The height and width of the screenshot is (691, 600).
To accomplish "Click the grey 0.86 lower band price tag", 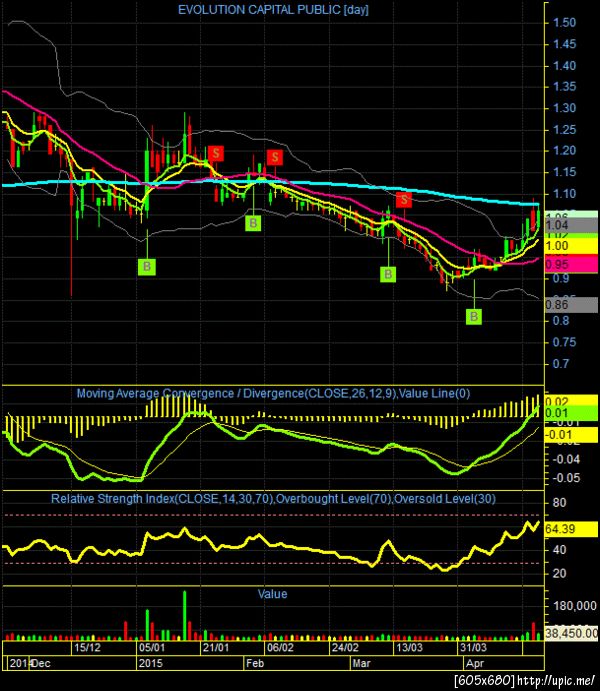I will [571, 305].
